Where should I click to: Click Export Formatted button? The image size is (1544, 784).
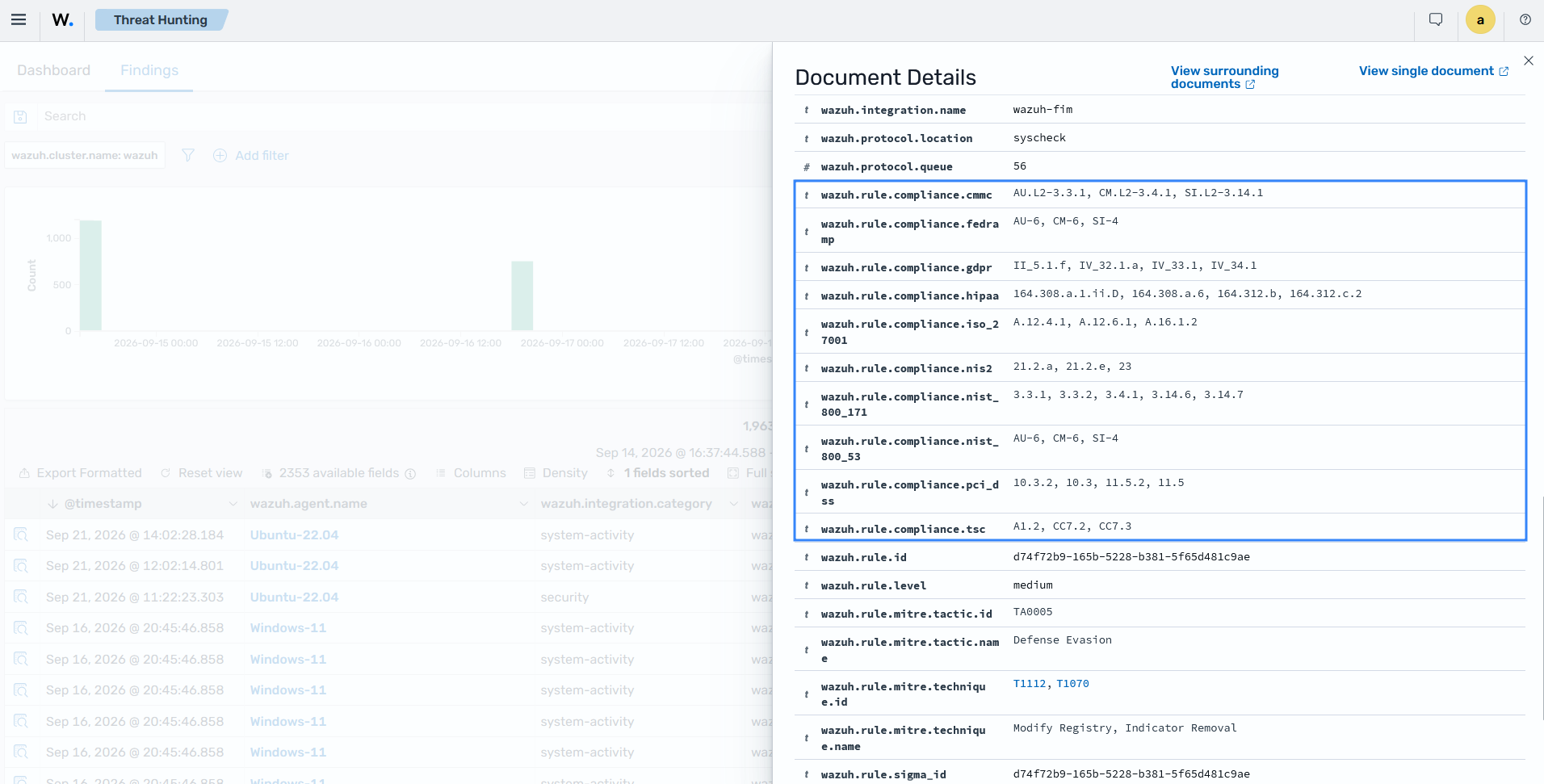coord(80,473)
